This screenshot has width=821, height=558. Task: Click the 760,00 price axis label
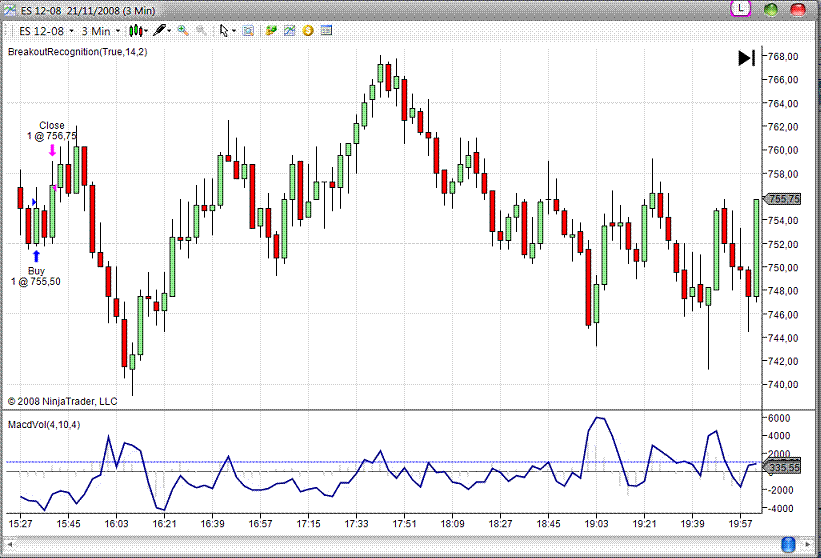point(783,150)
